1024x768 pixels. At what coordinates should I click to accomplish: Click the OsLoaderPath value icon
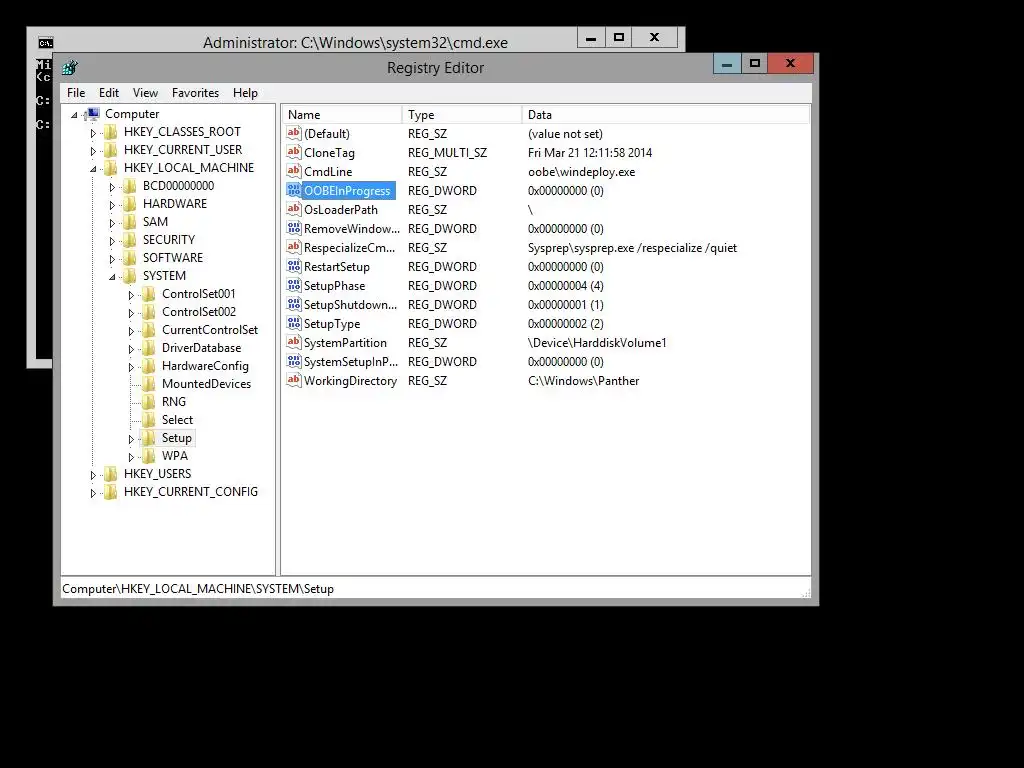(x=294, y=209)
